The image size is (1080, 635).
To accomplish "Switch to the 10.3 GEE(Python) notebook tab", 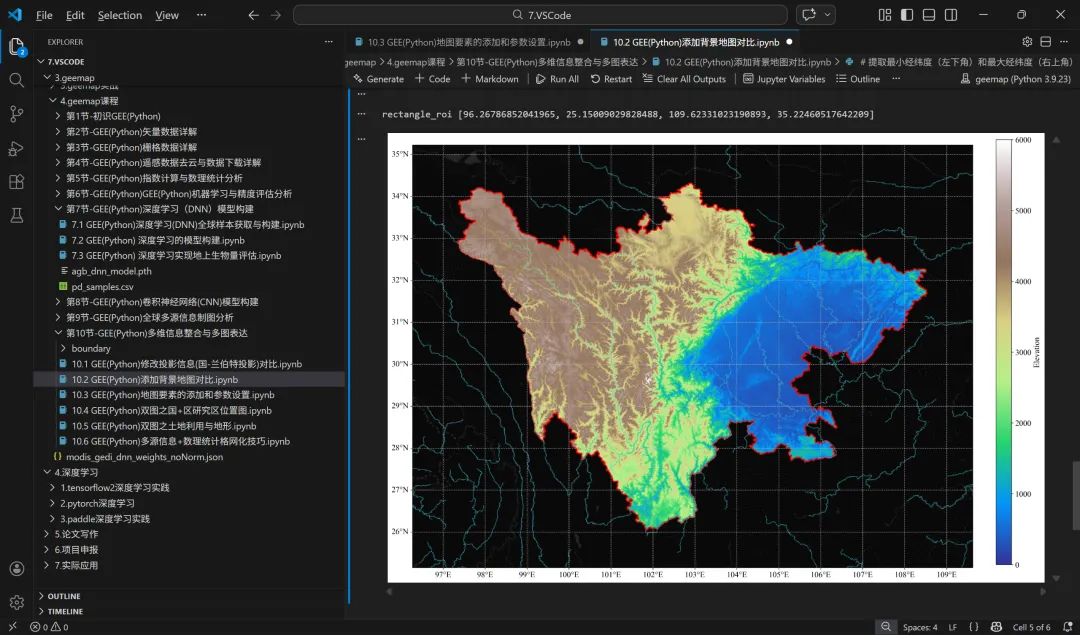I will (x=469, y=42).
